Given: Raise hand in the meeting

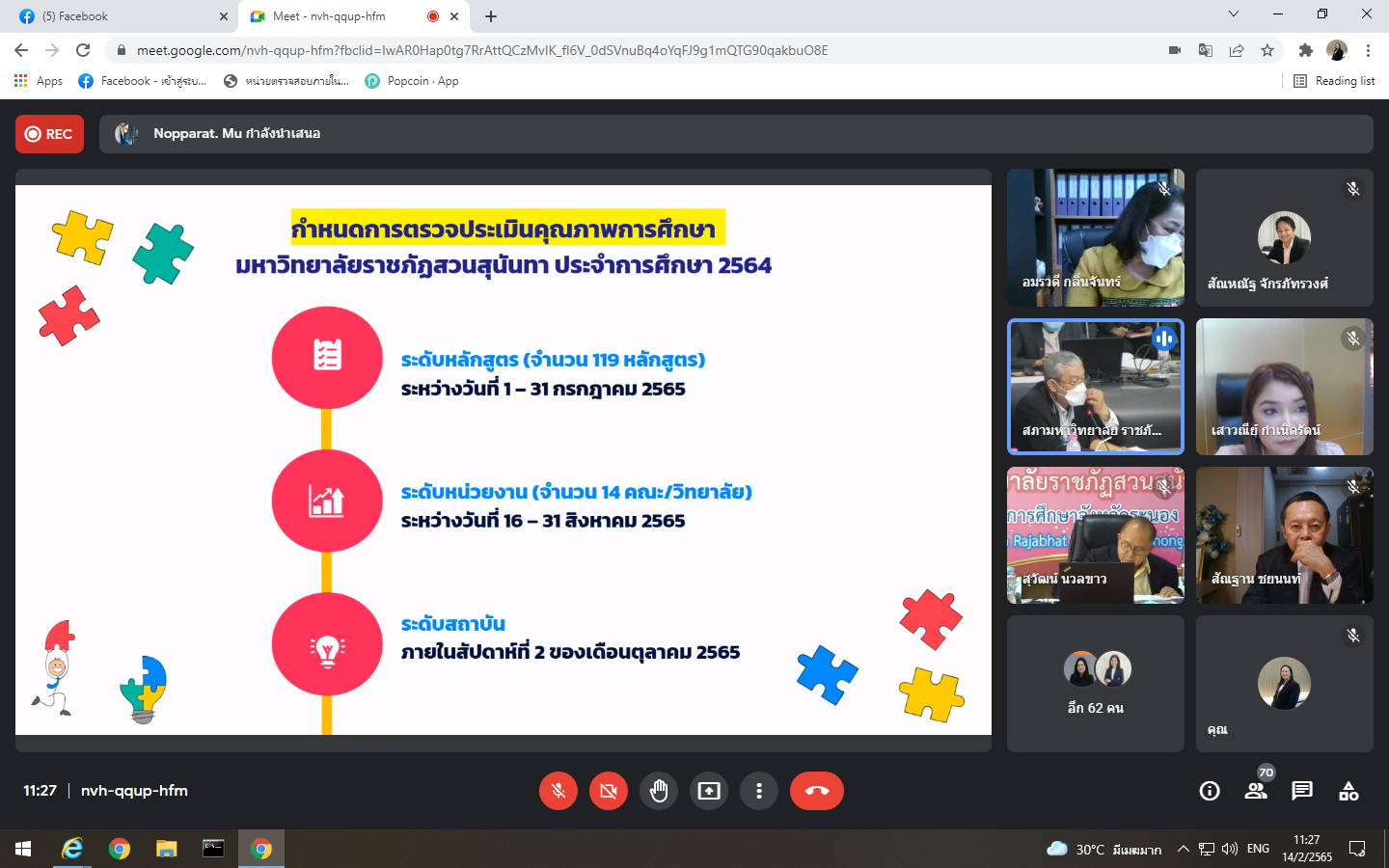Looking at the screenshot, I should (x=659, y=791).
